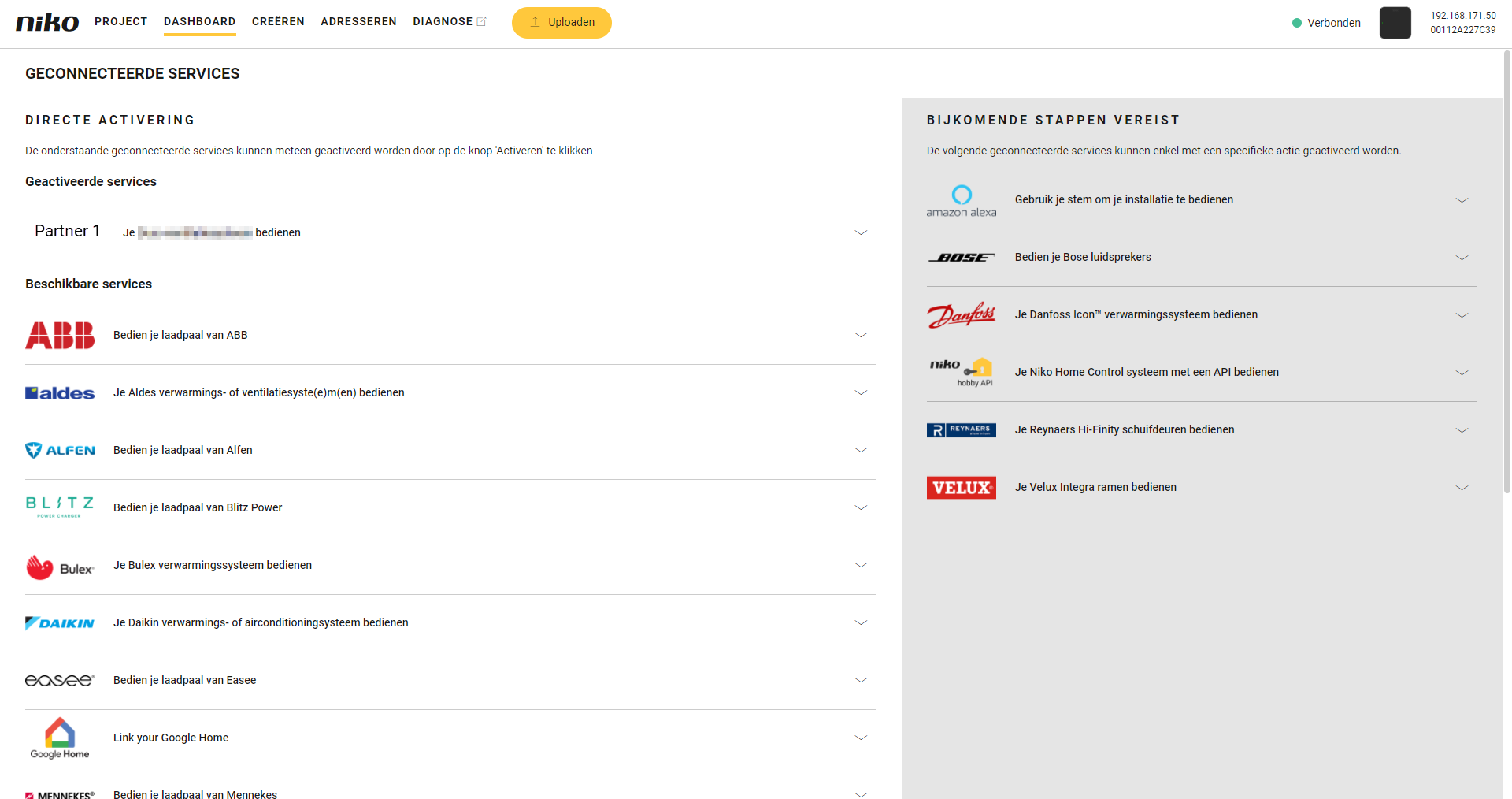Viewport: 1512px width, 799px height.
Task: Expand the Easee laadpaal chevron
Action: click(861, 680)
